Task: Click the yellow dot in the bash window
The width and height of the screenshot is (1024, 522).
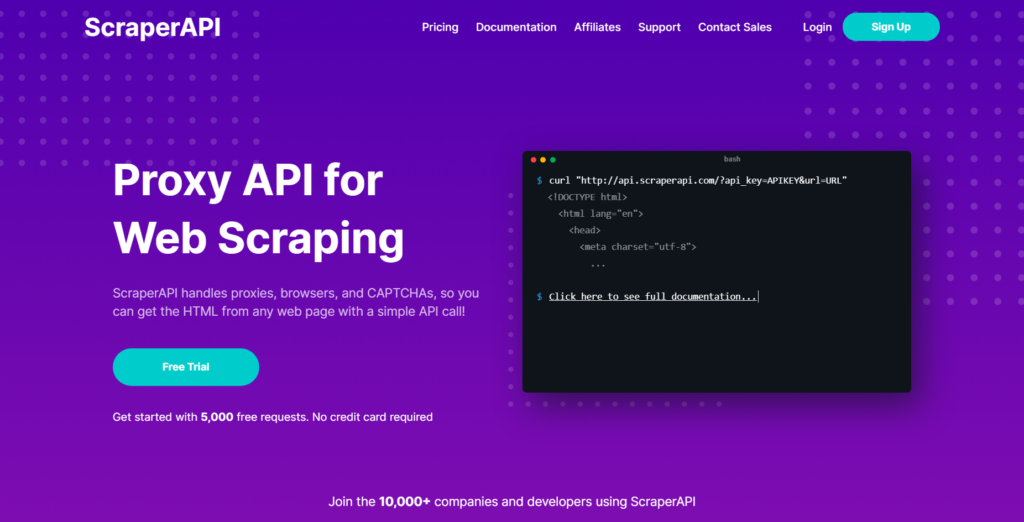Action: pyautogui.click(x=543, y=160)
